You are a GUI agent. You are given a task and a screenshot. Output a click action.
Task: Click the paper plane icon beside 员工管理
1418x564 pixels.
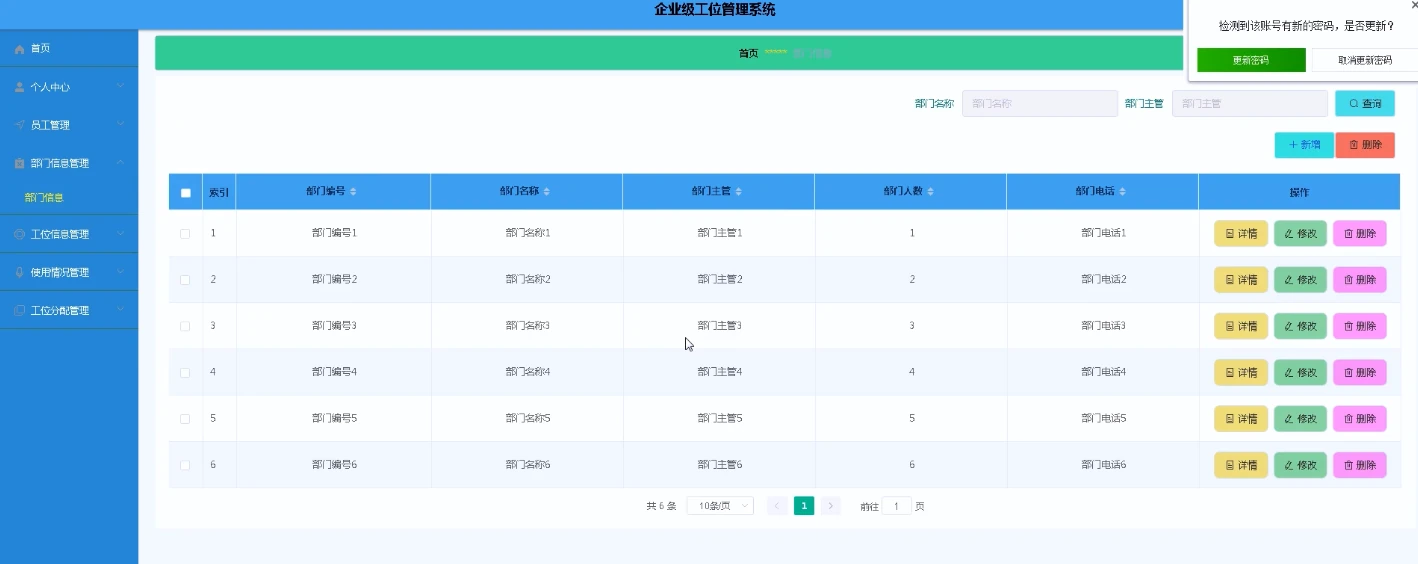tap(19, 125)
